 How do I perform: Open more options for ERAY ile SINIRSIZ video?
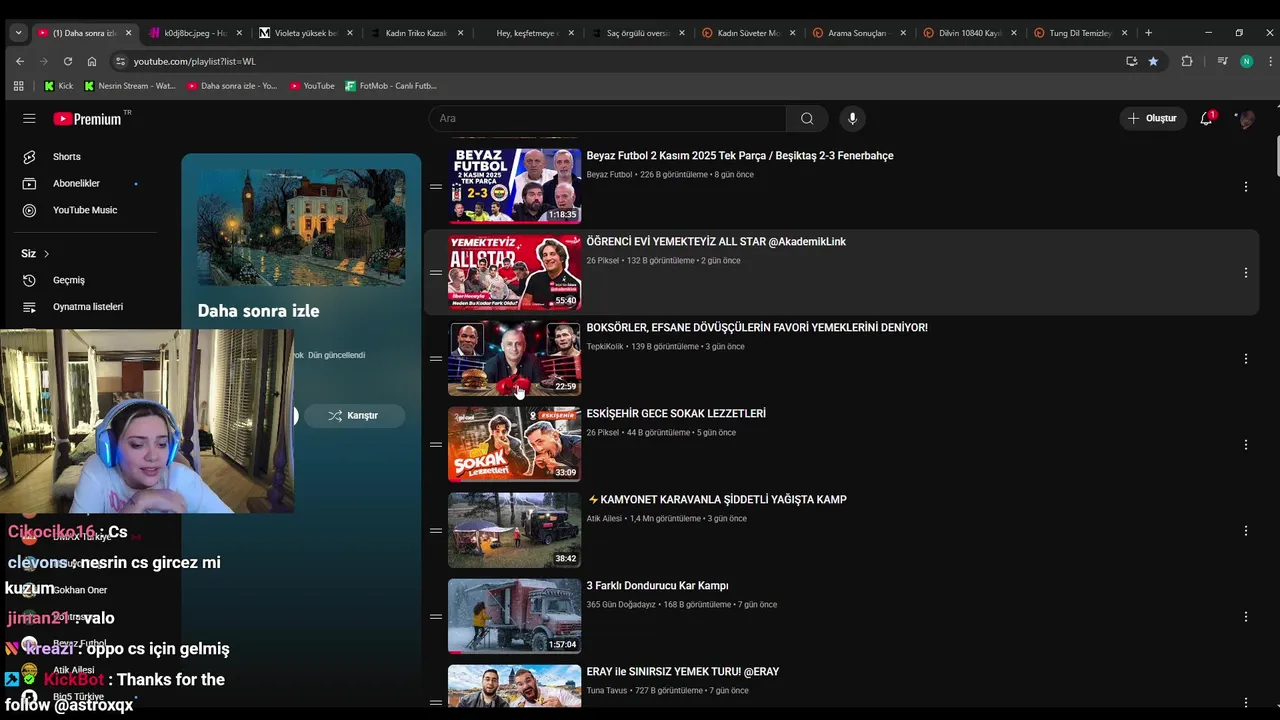pyautogui.click(x=1246, y=703)
